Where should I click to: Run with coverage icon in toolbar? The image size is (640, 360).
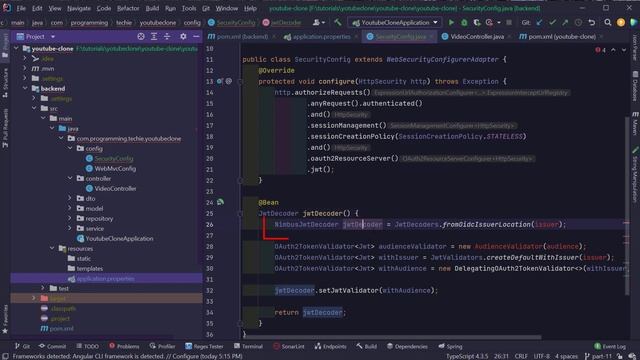[x=477, y=23]
